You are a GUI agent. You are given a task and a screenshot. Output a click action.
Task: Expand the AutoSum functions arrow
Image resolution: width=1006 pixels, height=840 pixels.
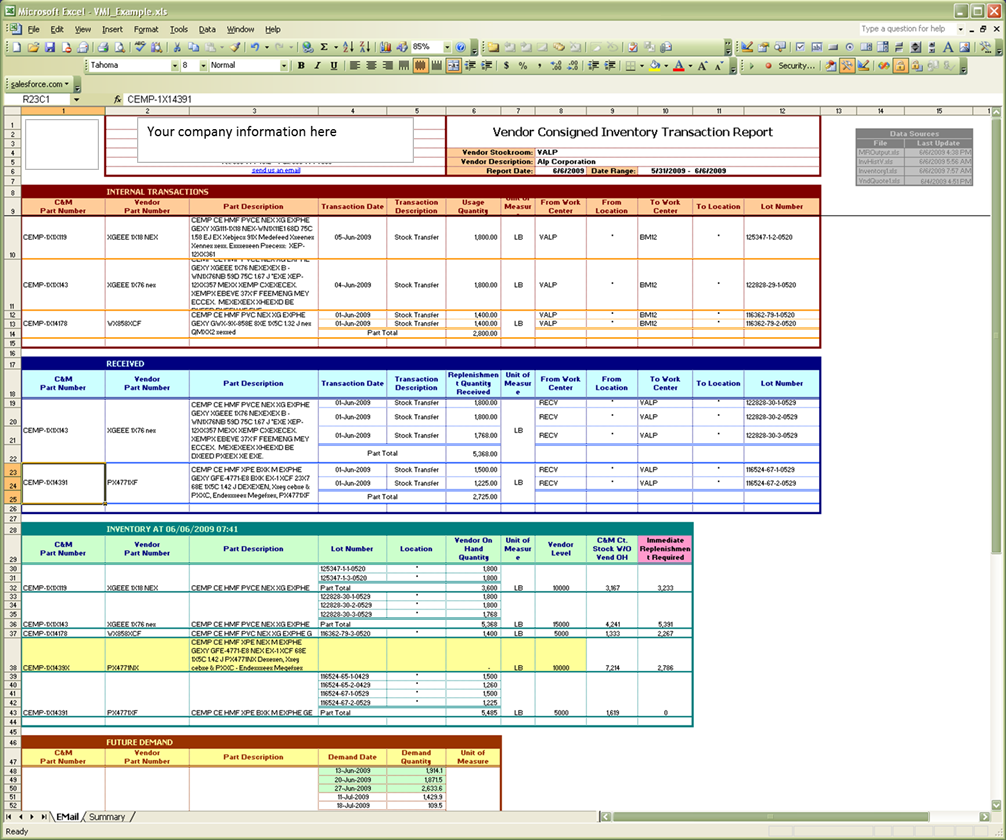(x=336, y=47)
